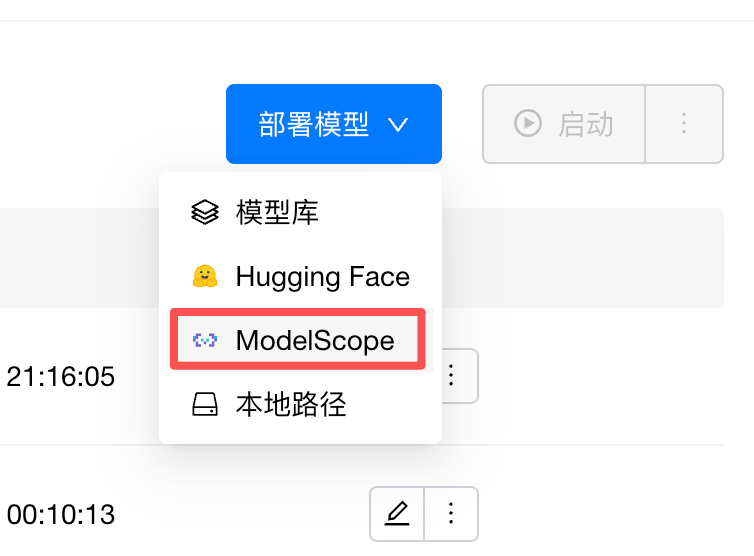Click the 21:16:05 timestamp cell
754x556 pixels.
pos(60,377)
